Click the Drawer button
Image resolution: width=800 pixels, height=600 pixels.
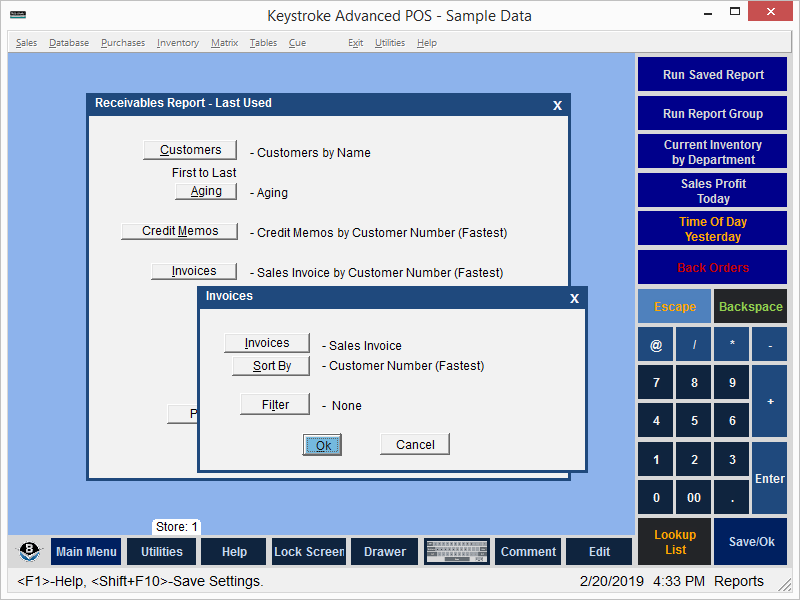(x=385, y=552)
